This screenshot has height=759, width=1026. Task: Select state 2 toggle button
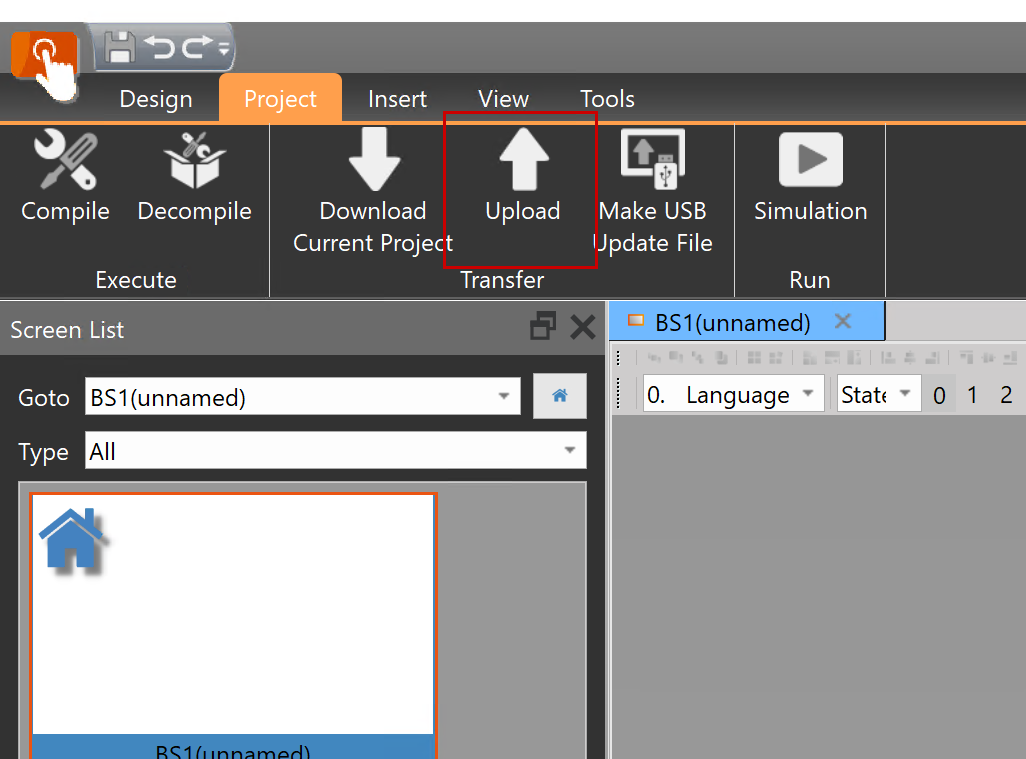coord(1006,395)
